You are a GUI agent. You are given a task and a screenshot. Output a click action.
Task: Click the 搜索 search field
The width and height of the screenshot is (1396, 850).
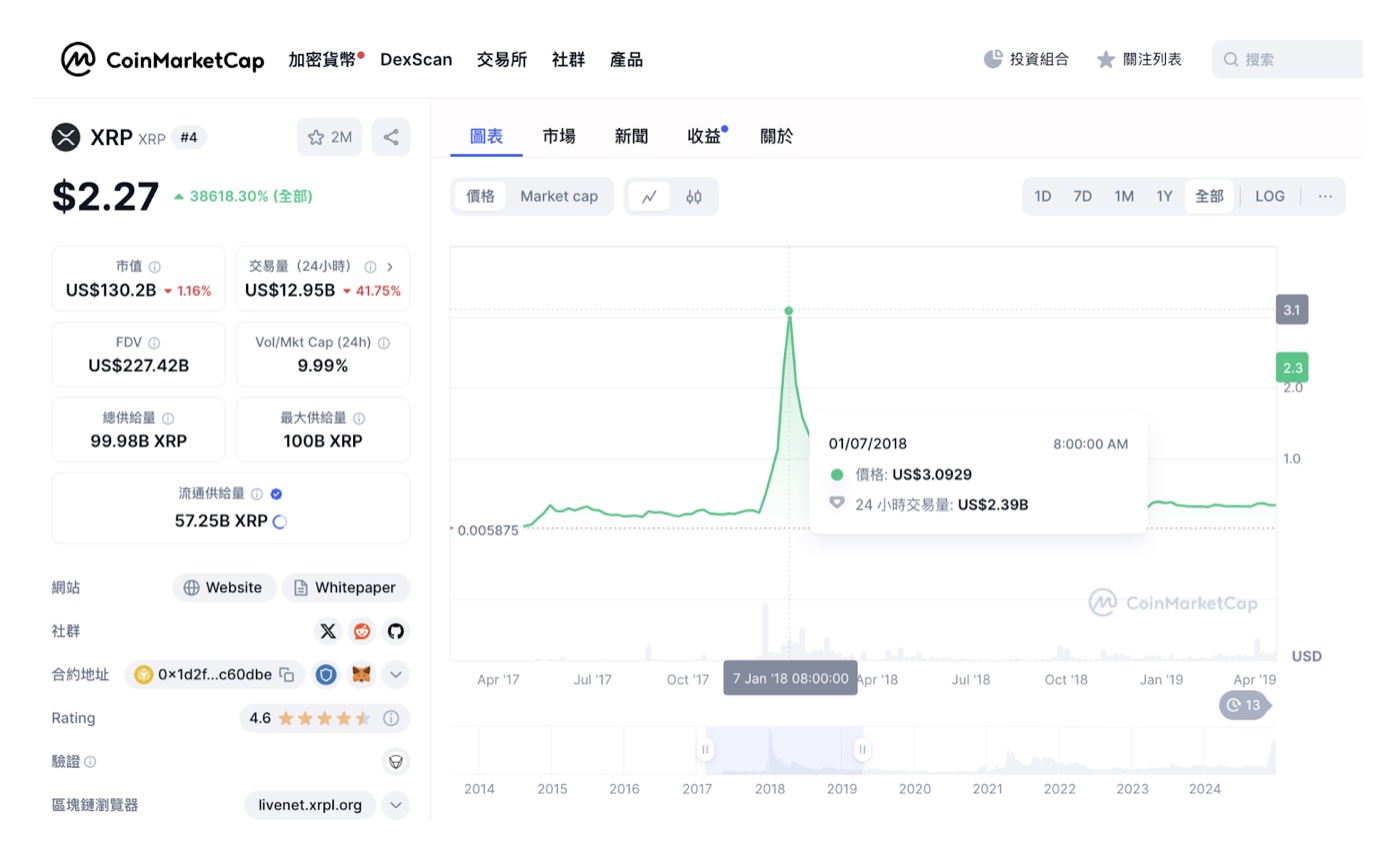point(1288,59)
